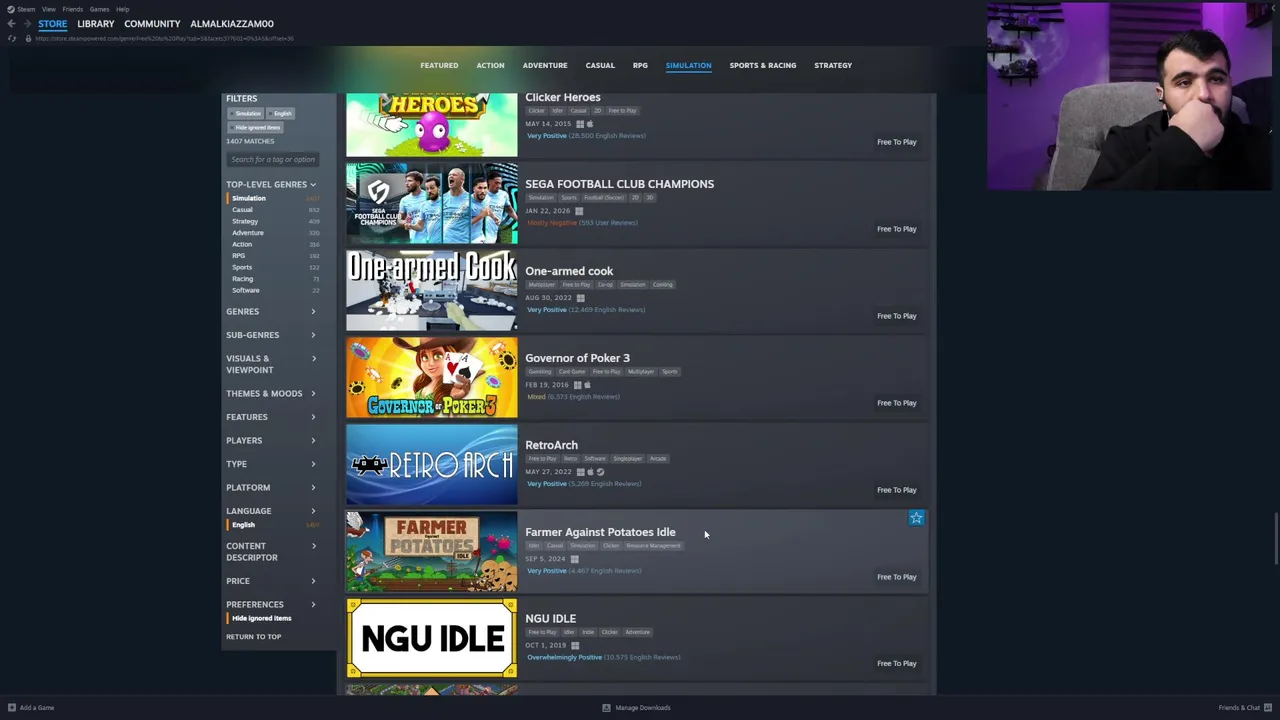The image size is (1280, 720).
Task: Click the store URL address text
Action: click(x=164, y=38)
